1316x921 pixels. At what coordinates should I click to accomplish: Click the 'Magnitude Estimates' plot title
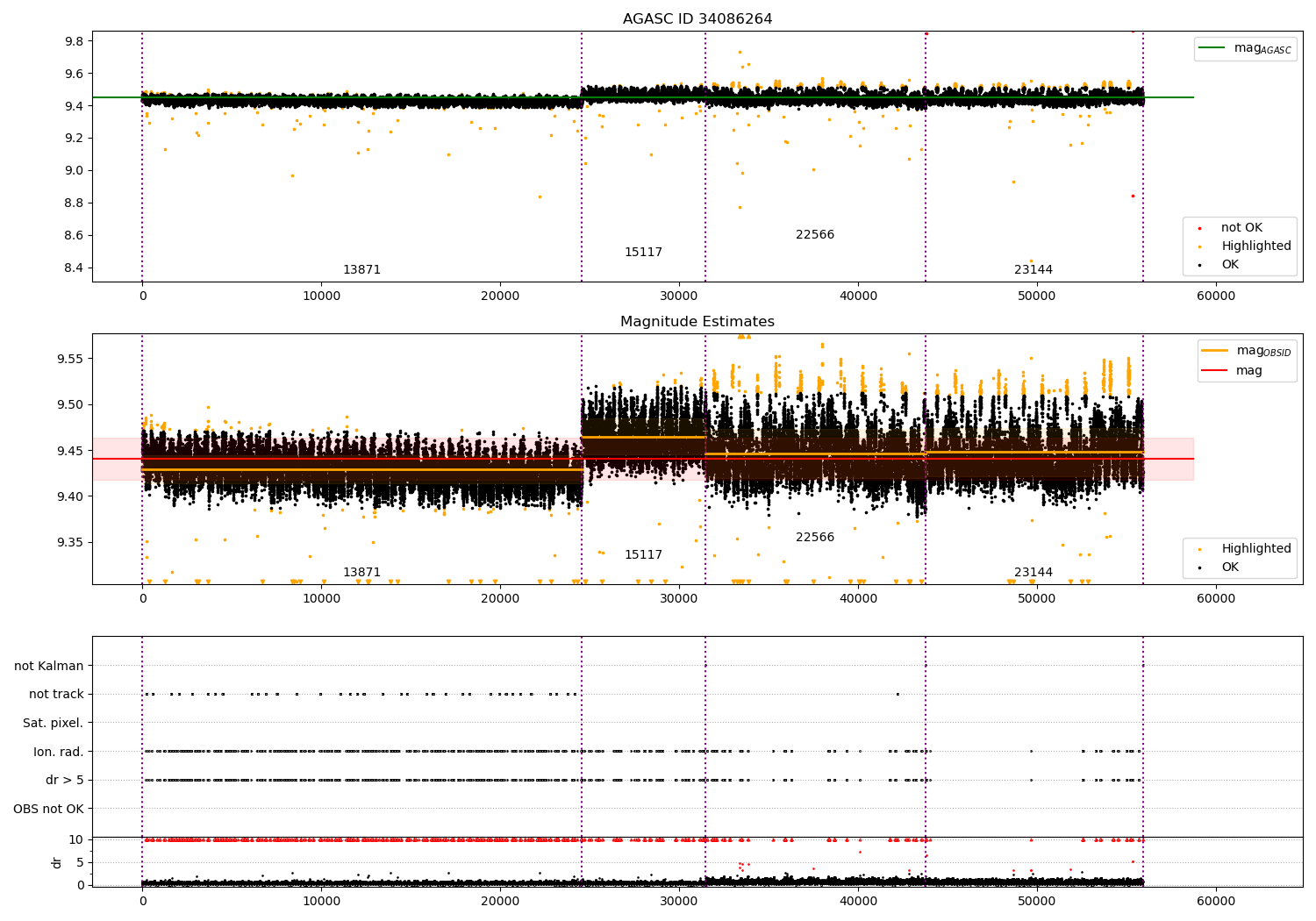point(697,322)
